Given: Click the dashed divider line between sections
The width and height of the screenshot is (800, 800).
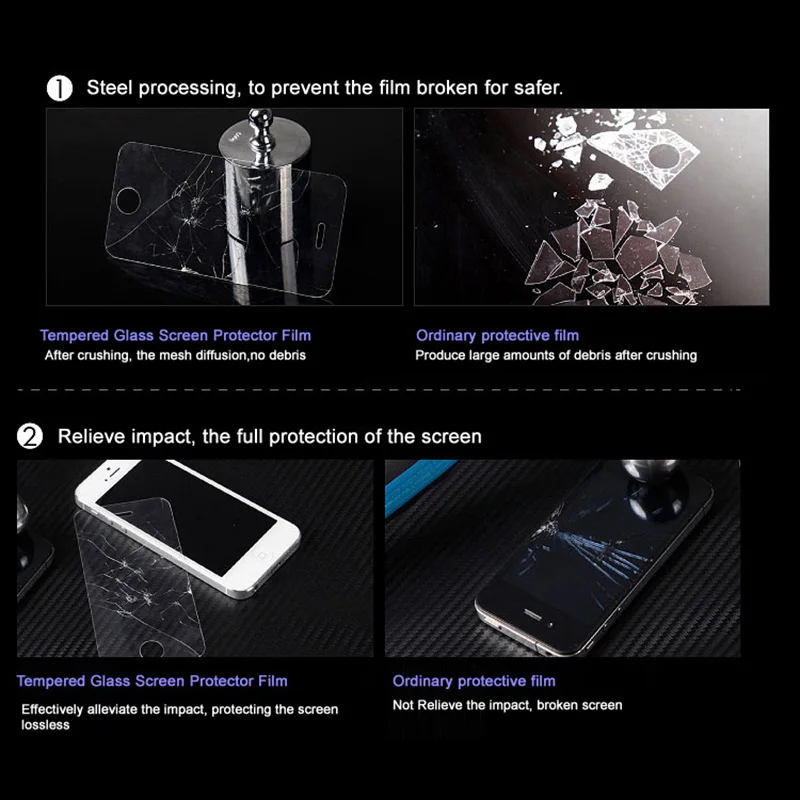Looking at the screenshot, I should (x=379, y=390).
